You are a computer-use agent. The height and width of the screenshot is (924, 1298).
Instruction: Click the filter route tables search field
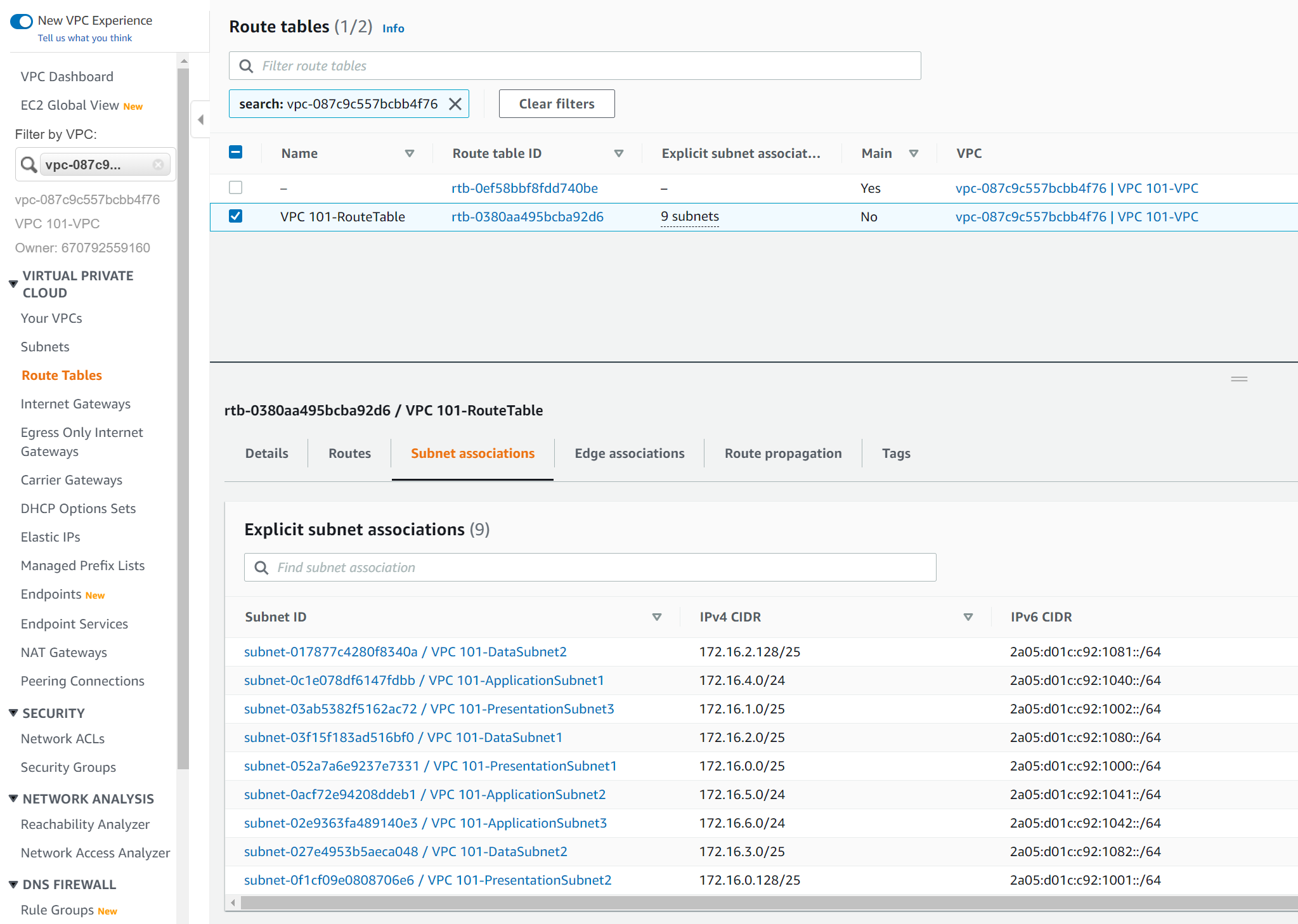pos(574,65)
